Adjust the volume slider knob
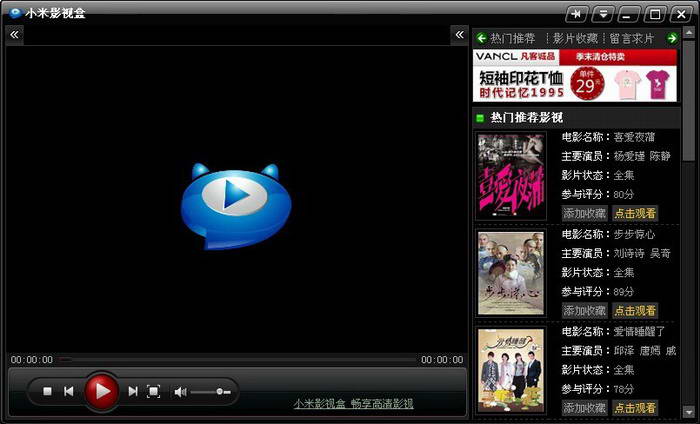Image resolution: width=700 pixels, height=424 pixels. pos(220,392)
